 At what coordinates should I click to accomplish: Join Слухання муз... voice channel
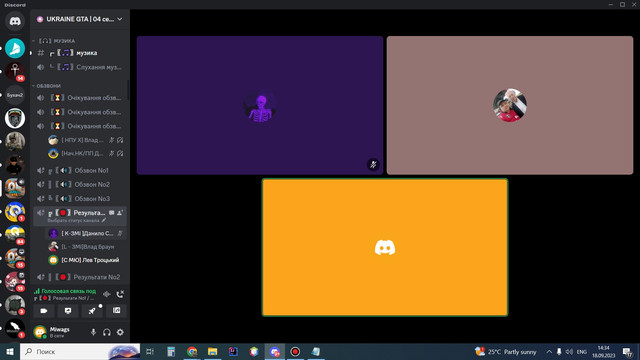point(80,67)
